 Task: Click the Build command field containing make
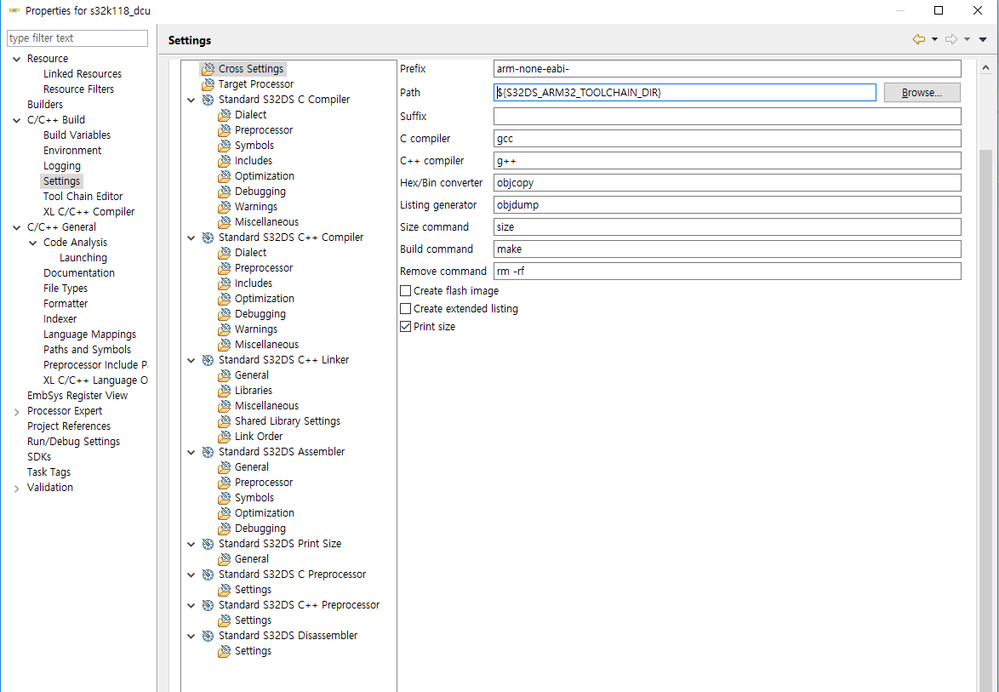727,249
